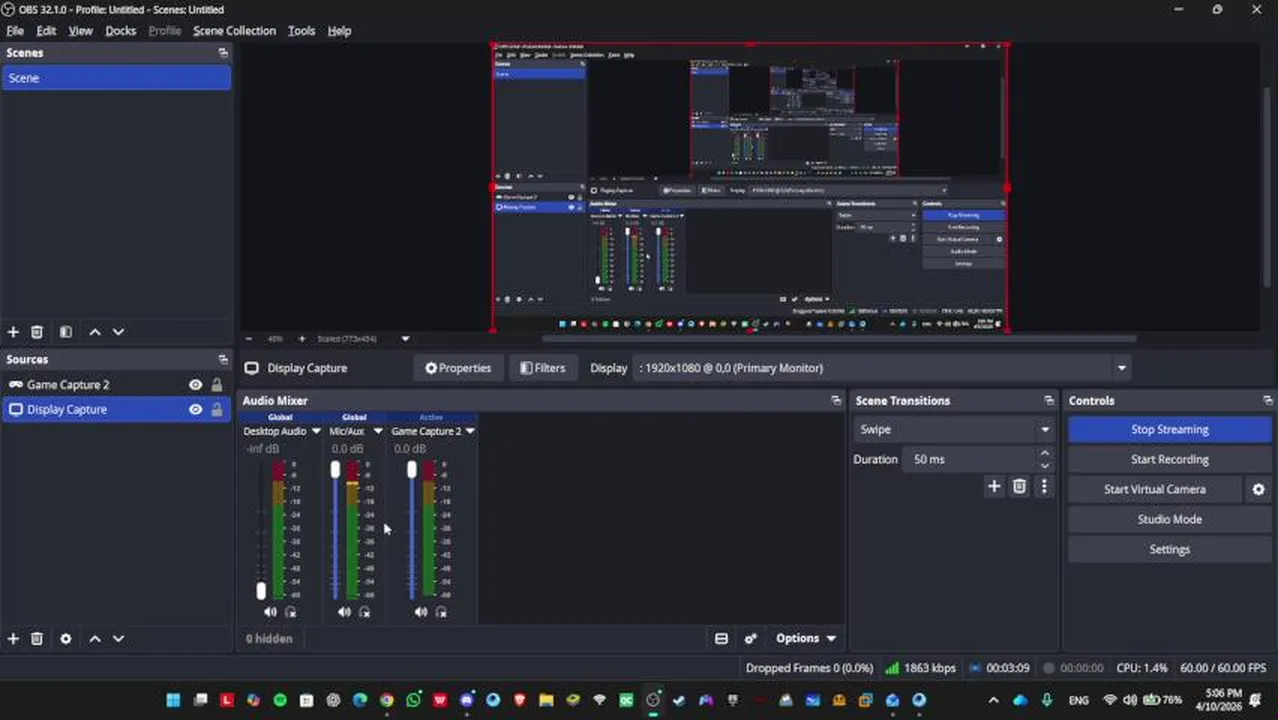The width and height of the screenshot is (1278, 720).
Task: Open advanced audio properties gears icon
Action: (751, 638)
